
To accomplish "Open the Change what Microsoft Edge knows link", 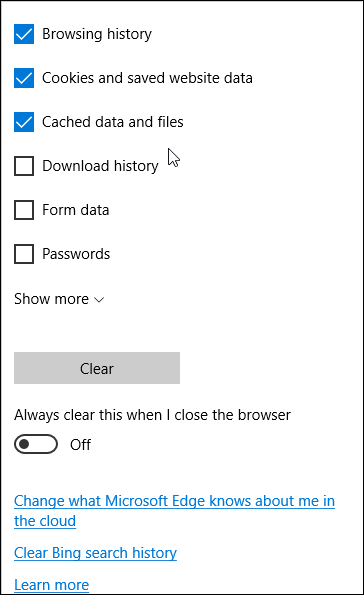I will [x=174, y=511].
